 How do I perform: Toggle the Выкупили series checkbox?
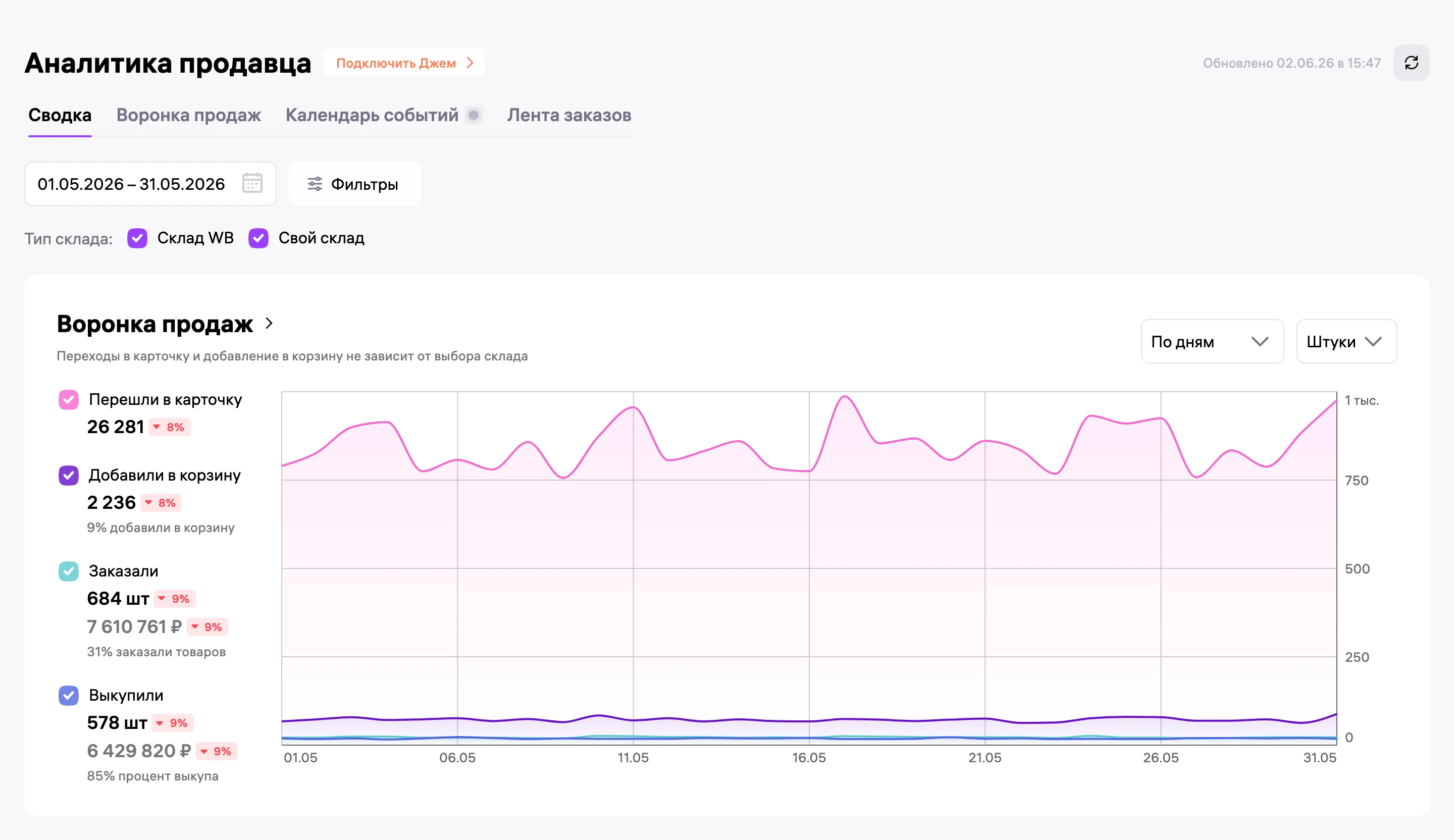(x=69, y=695)
